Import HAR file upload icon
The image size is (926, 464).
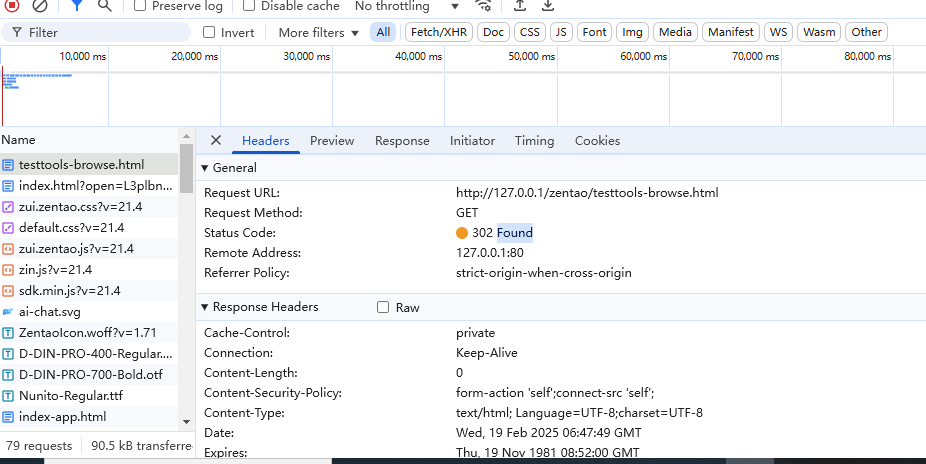(x=520, y=6)
